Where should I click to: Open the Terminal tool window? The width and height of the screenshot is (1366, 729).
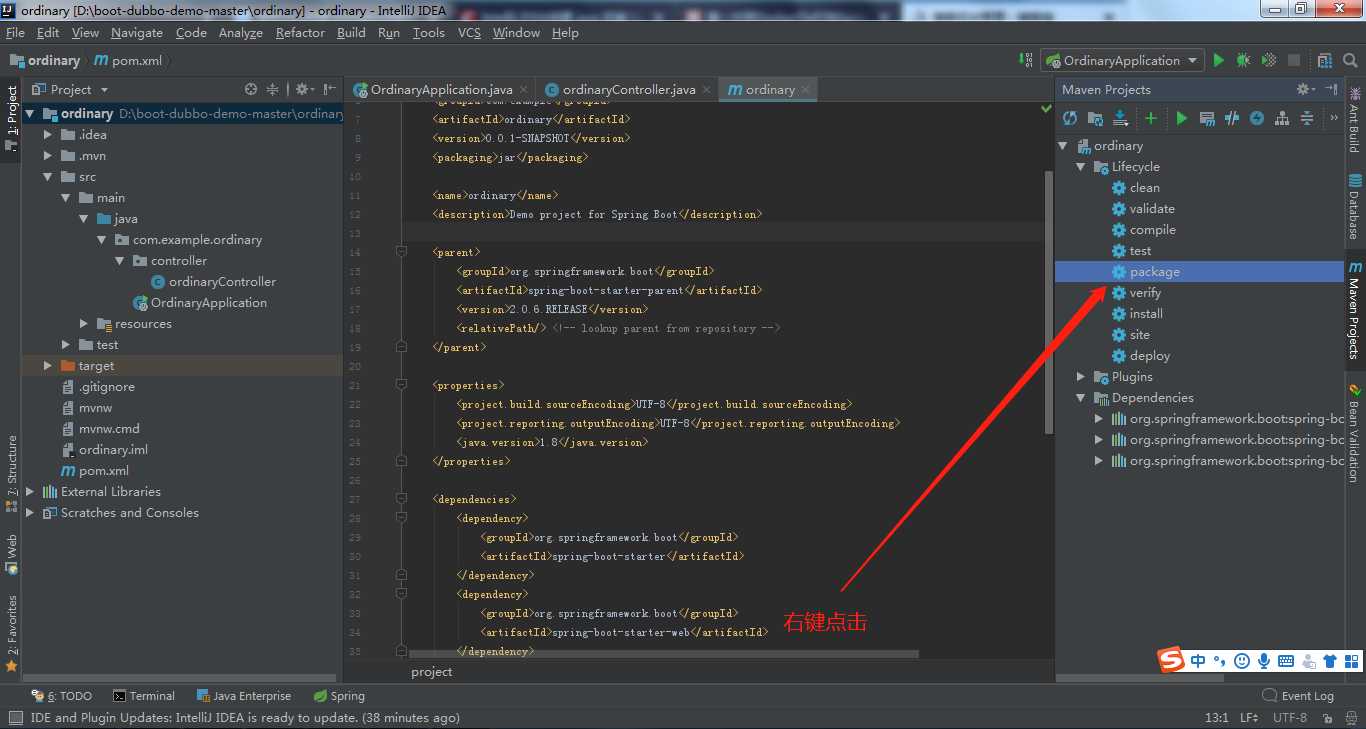(144, 696)
